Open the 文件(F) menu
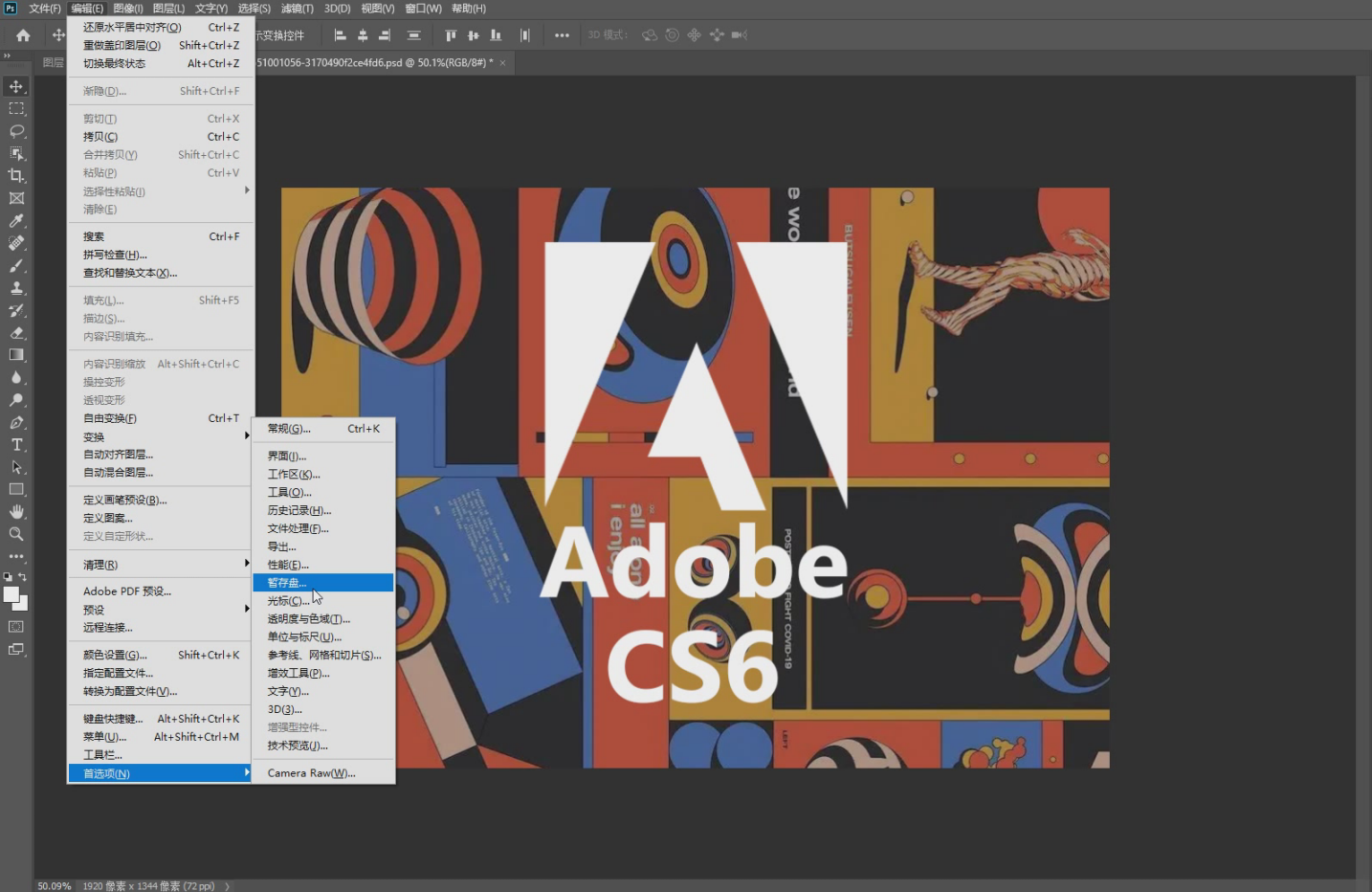 click(45, 9)
